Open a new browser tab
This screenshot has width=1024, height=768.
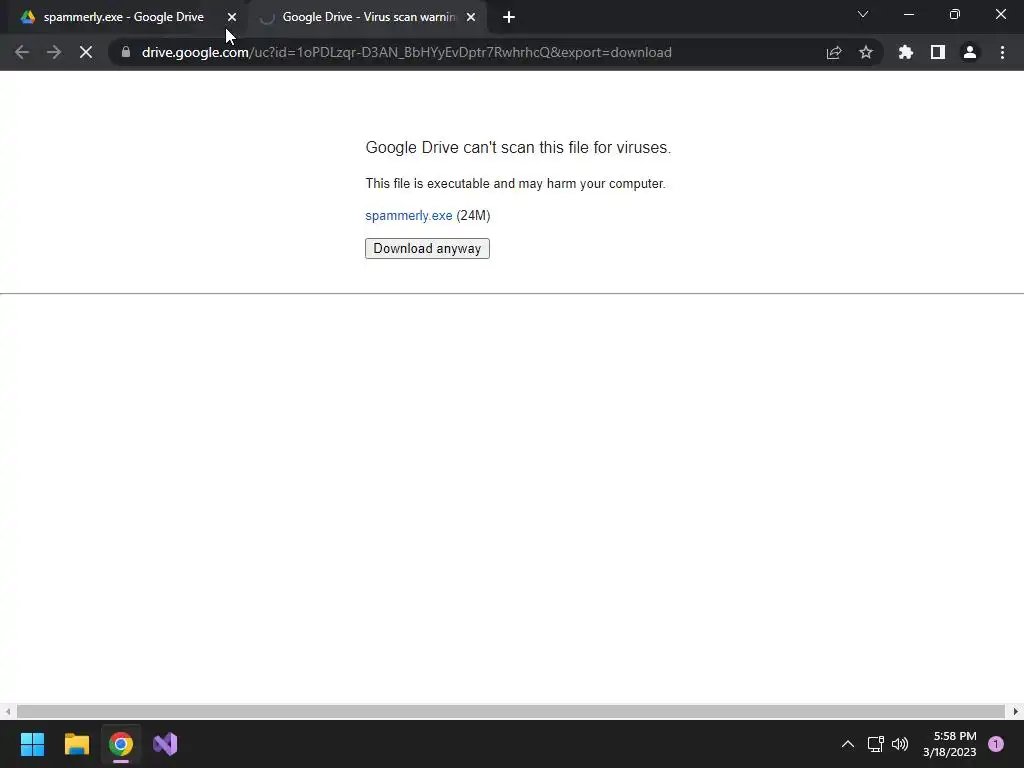click(x=509, y=17)
